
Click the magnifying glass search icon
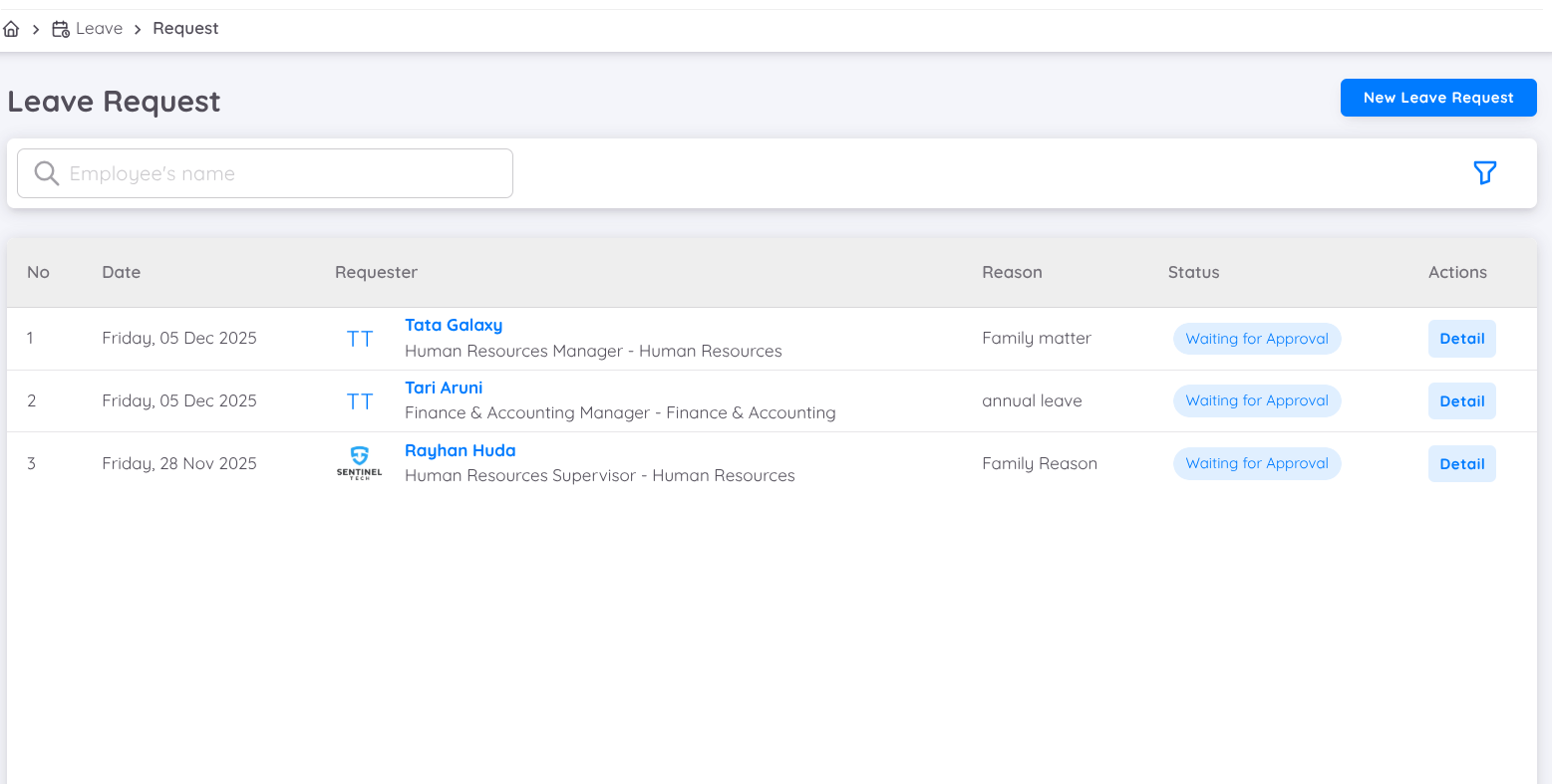coord(46,172)
